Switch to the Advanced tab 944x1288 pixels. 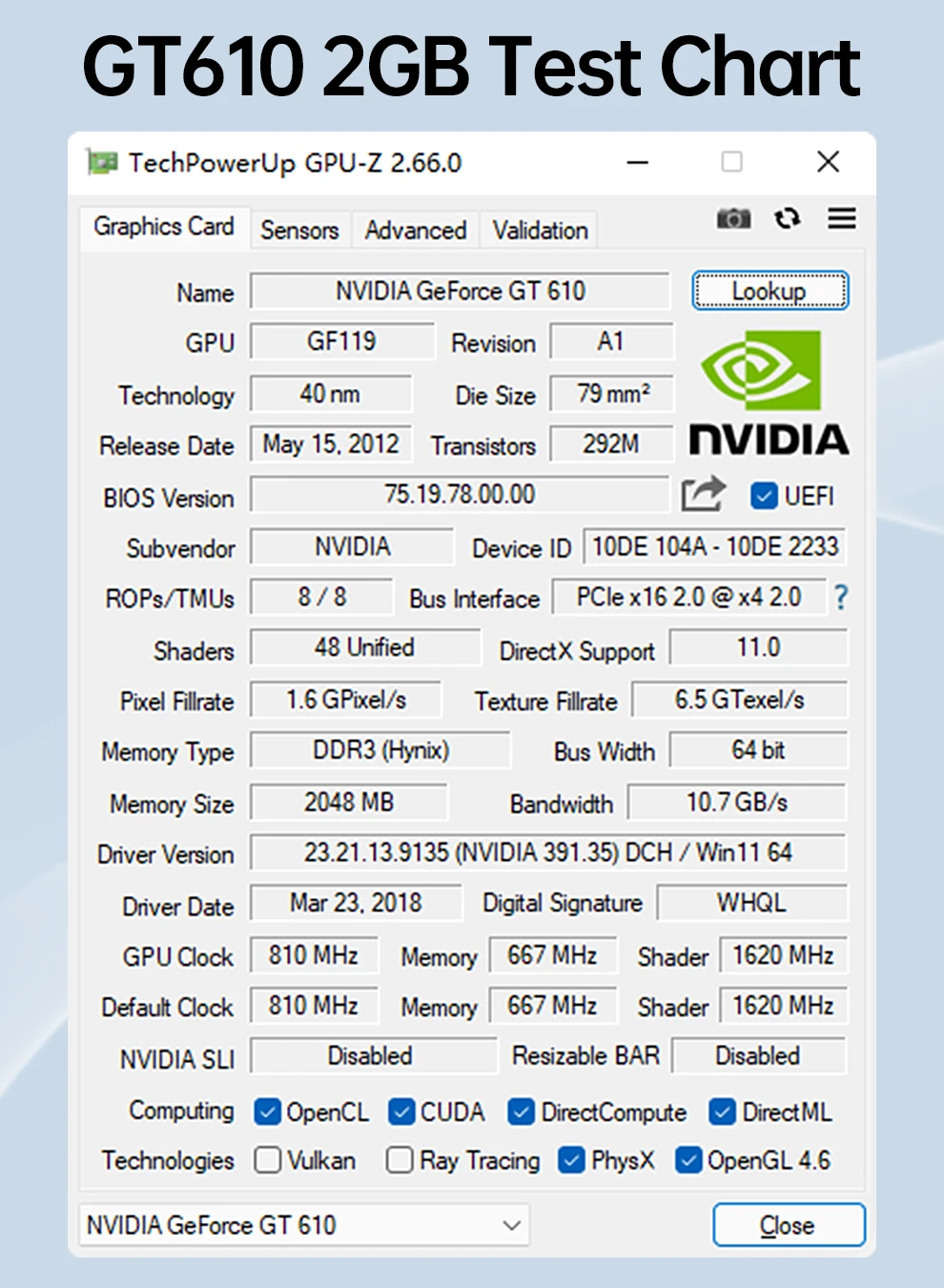pyautogui.click(x=416, y=231)
